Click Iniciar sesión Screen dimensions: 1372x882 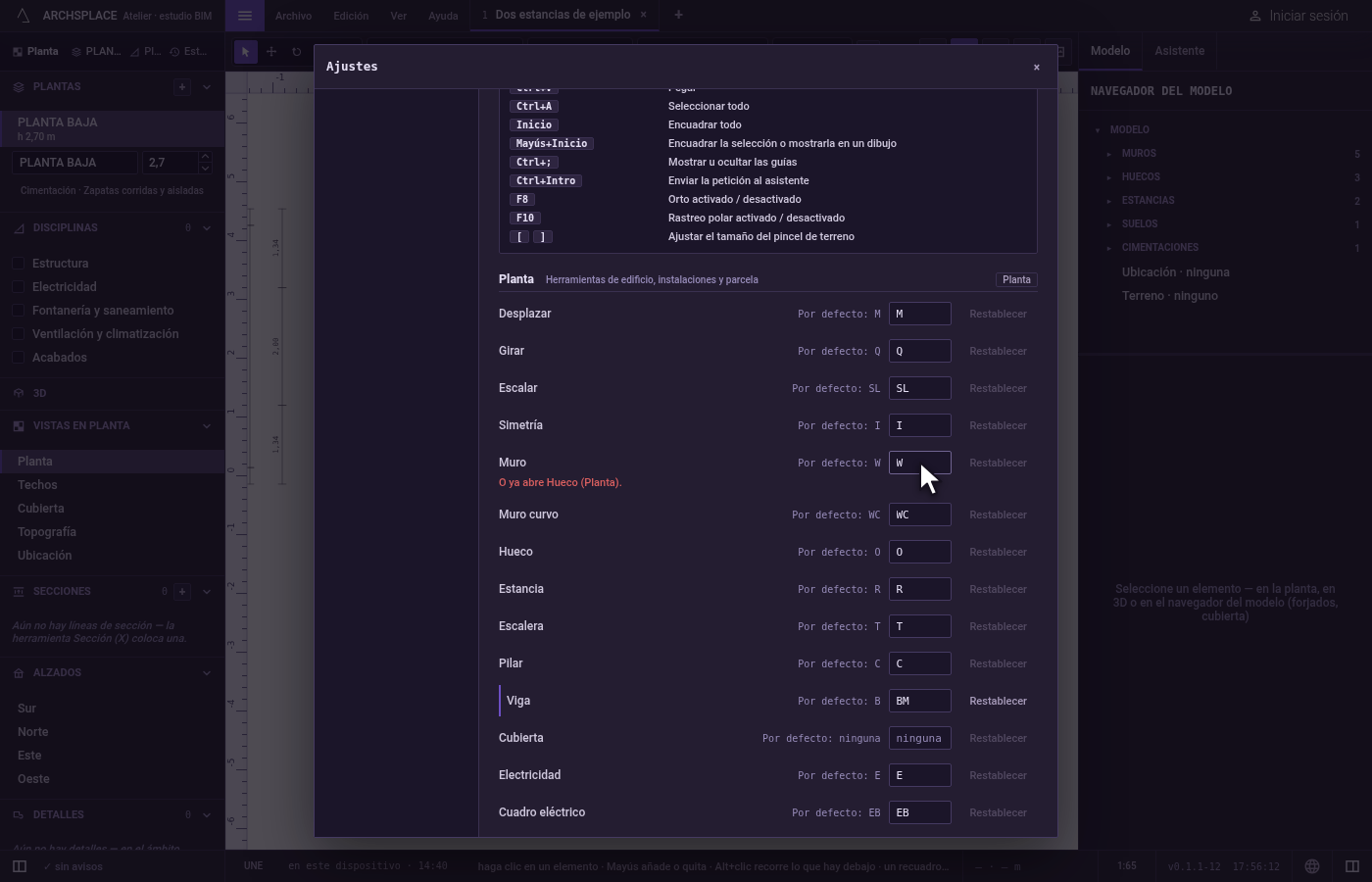point(1298,16)
